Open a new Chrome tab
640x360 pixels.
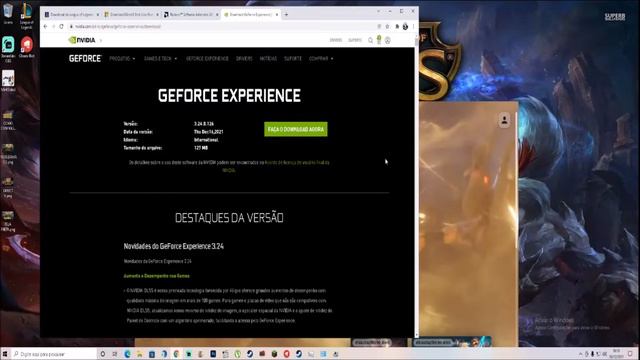pos(286,14)
